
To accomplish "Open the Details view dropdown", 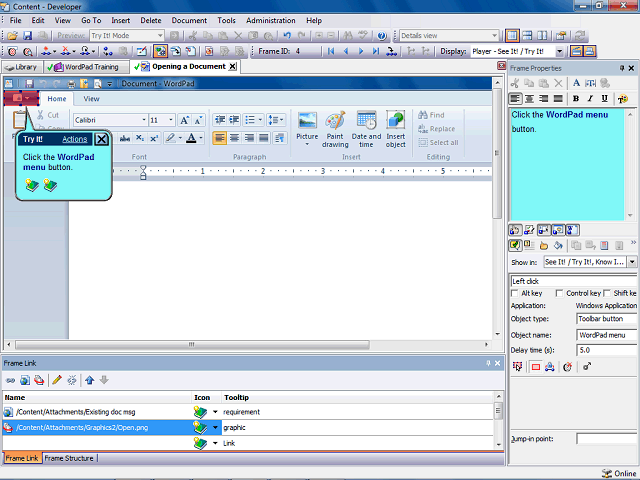I will point(494,36).
